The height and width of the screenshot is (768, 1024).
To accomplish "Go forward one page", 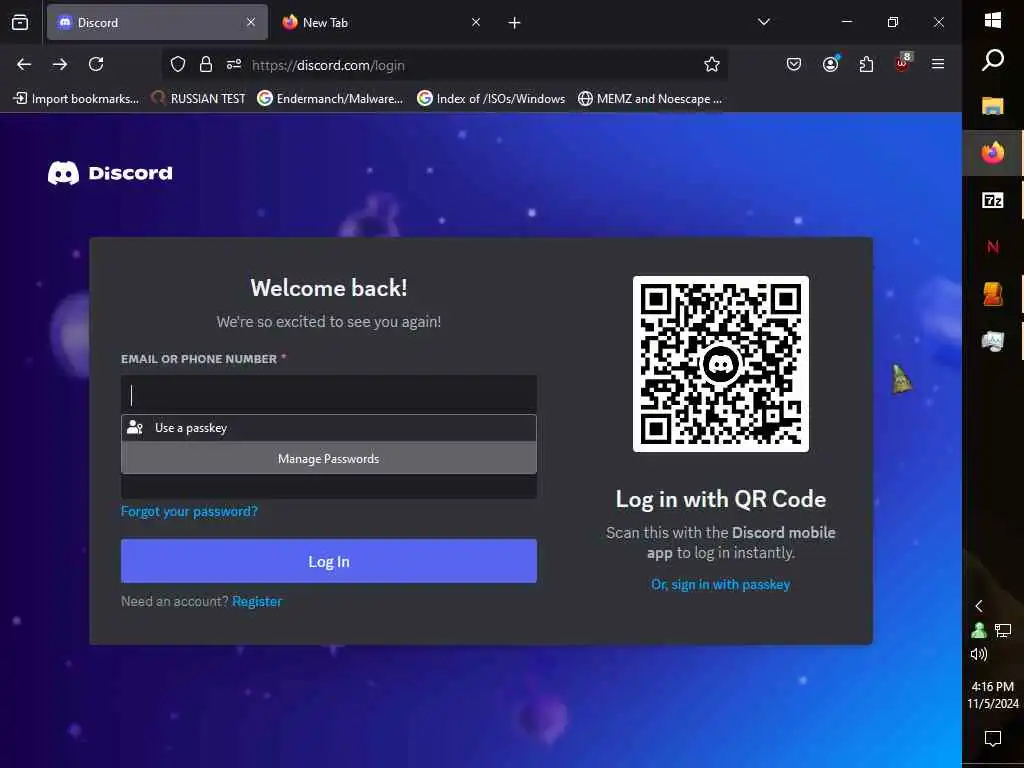I will pyautogui.click(x=60, y=64).
